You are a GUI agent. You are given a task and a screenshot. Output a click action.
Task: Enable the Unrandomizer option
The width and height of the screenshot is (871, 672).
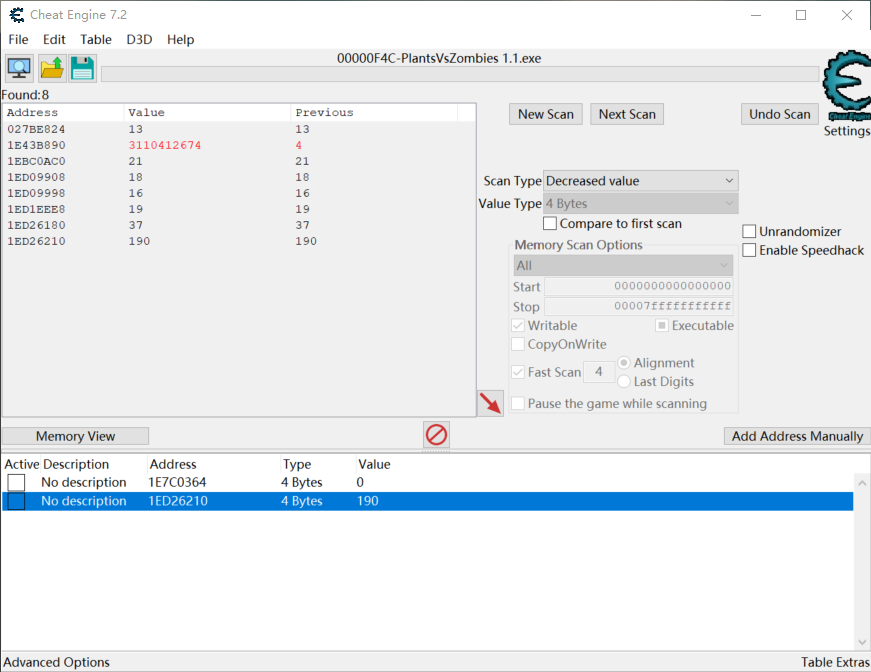tap(749, 231)
